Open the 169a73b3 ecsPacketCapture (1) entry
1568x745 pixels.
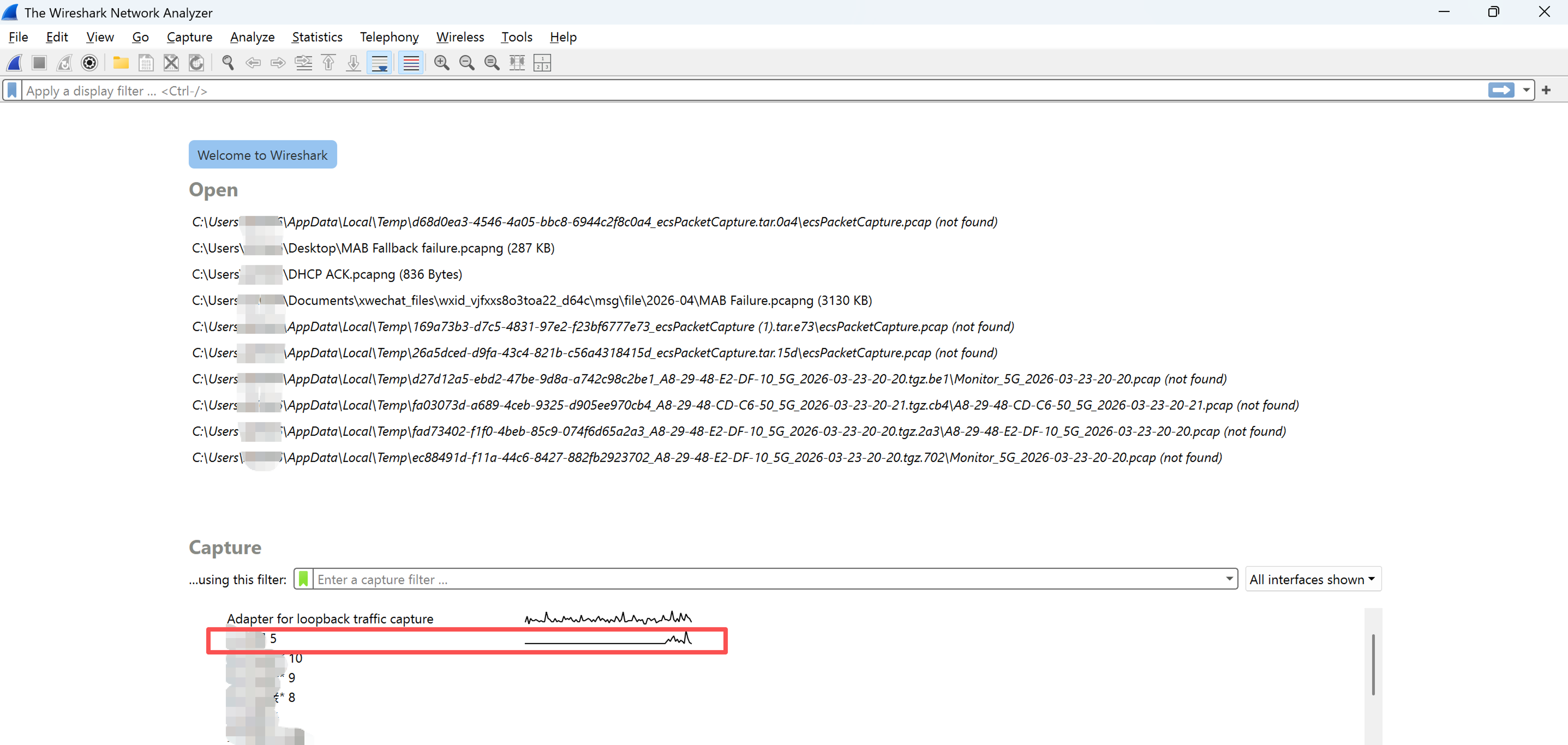(603, 326)
